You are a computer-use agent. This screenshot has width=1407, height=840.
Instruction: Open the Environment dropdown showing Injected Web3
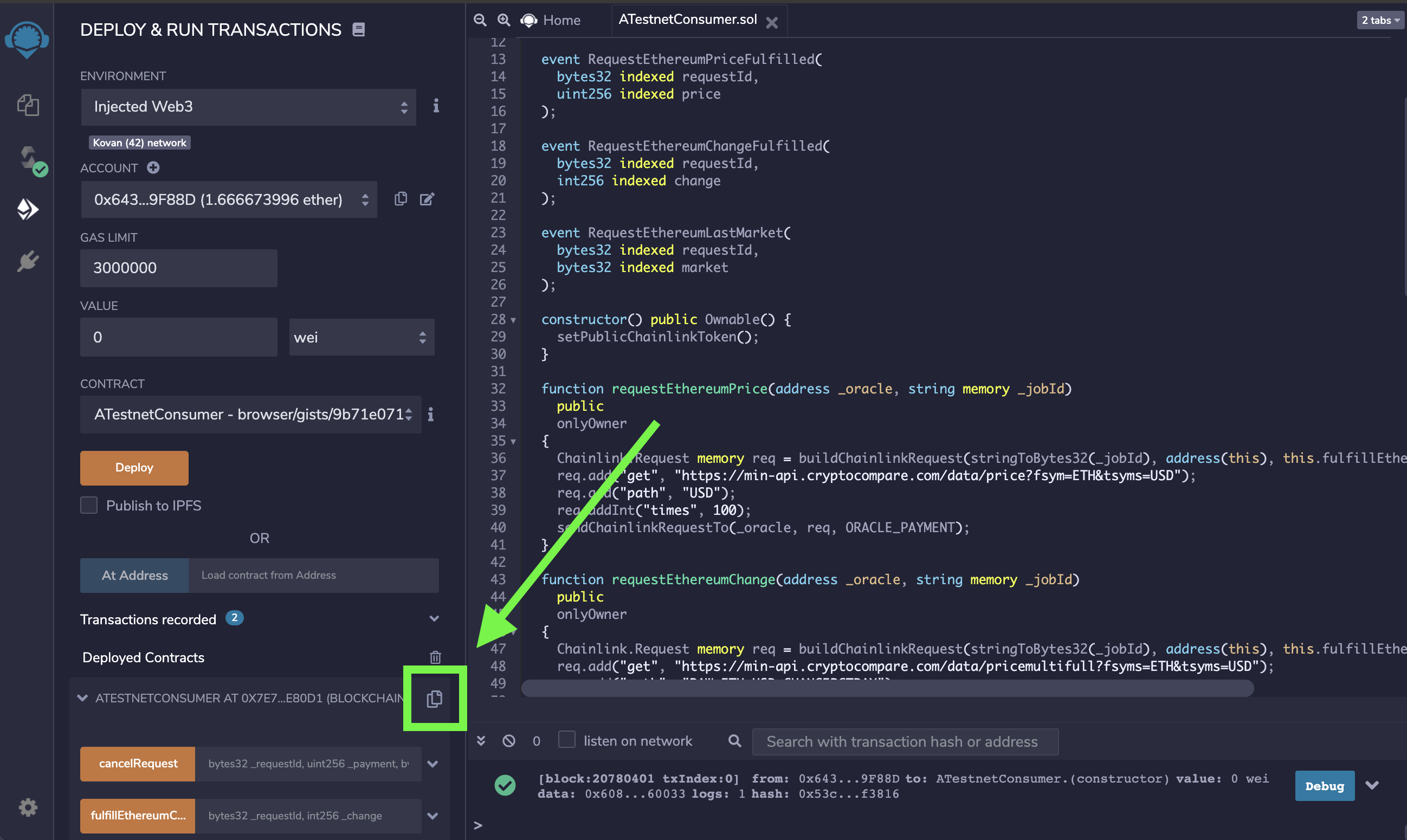pyautogui.click(x=248, y=107)
